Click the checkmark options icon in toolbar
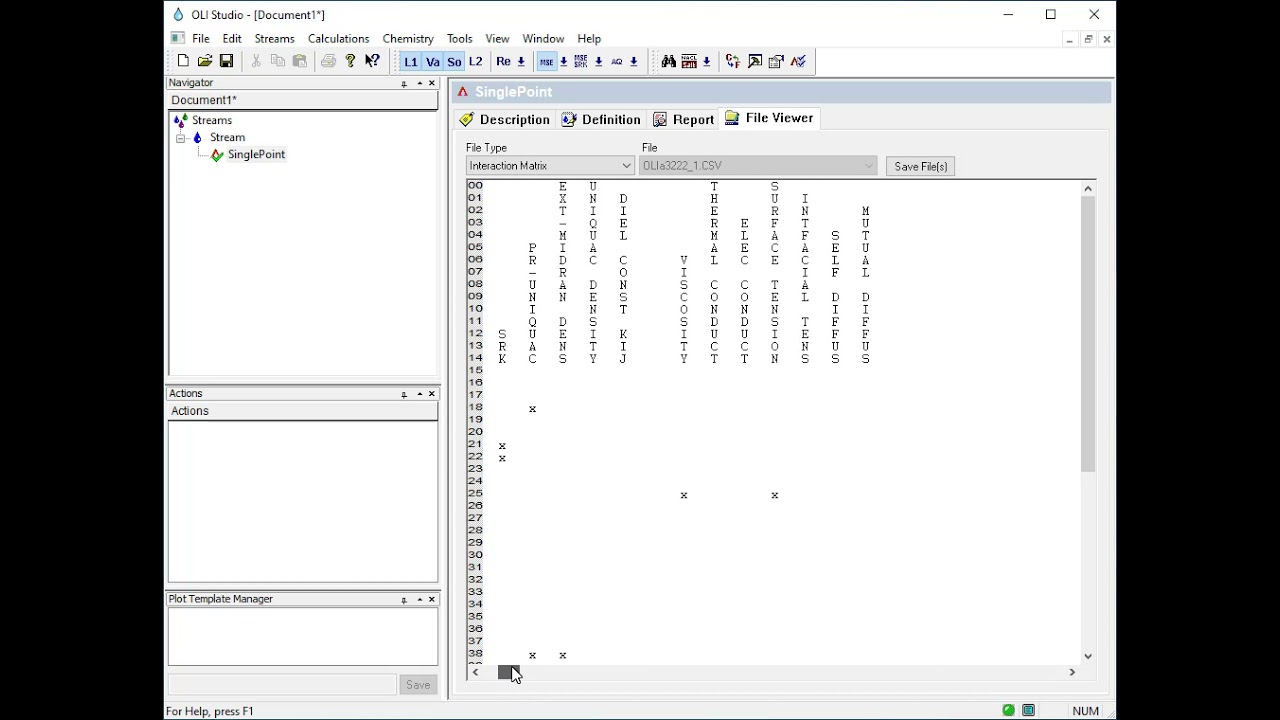 coord(798,62)
